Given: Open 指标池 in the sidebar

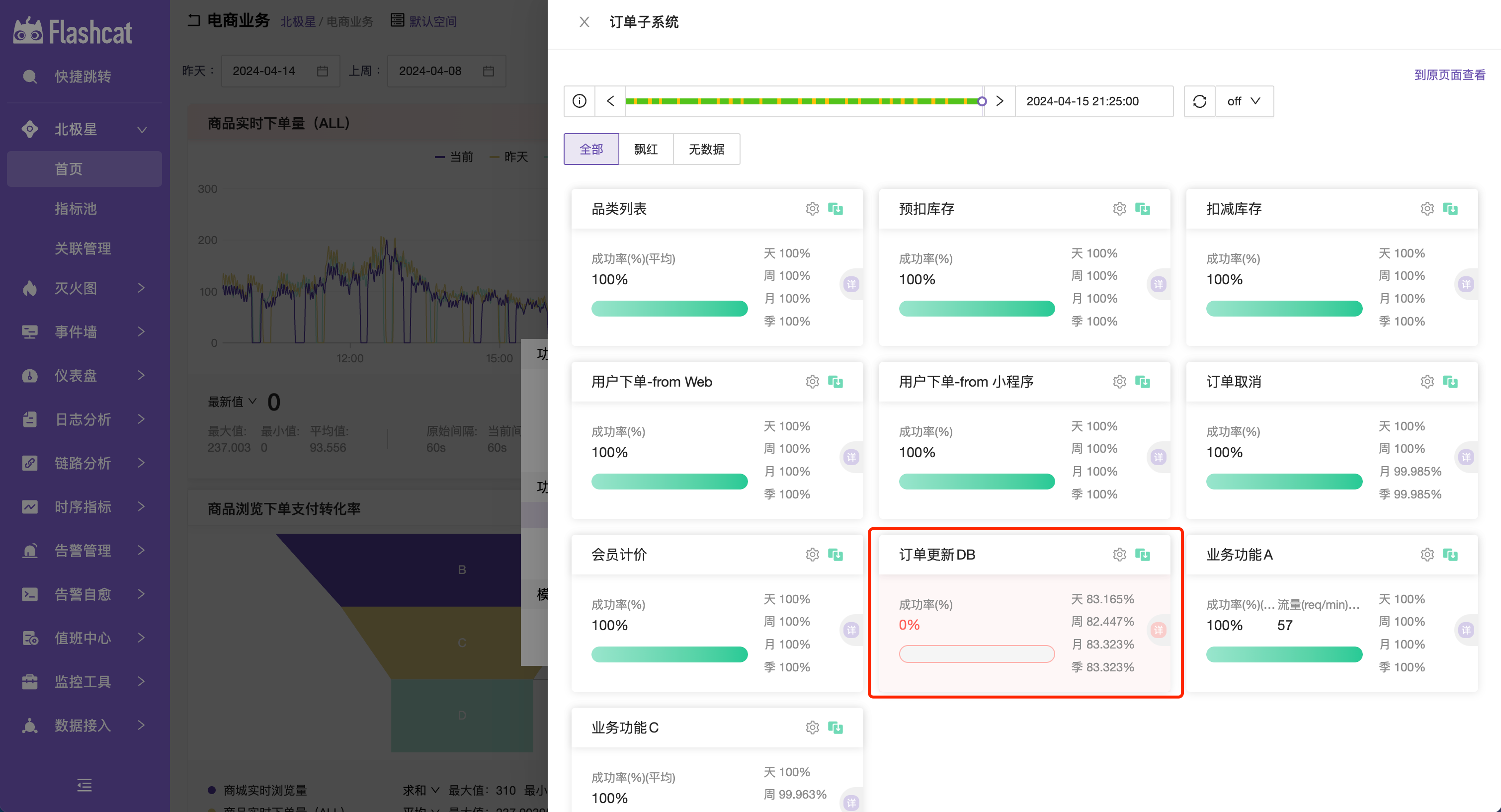Looking at the screenshot, I should (76, 209).
